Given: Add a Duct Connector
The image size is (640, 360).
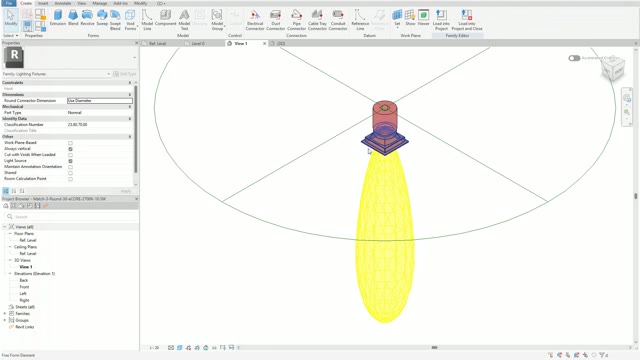Looking at the screenshot, I should point(276,20).
